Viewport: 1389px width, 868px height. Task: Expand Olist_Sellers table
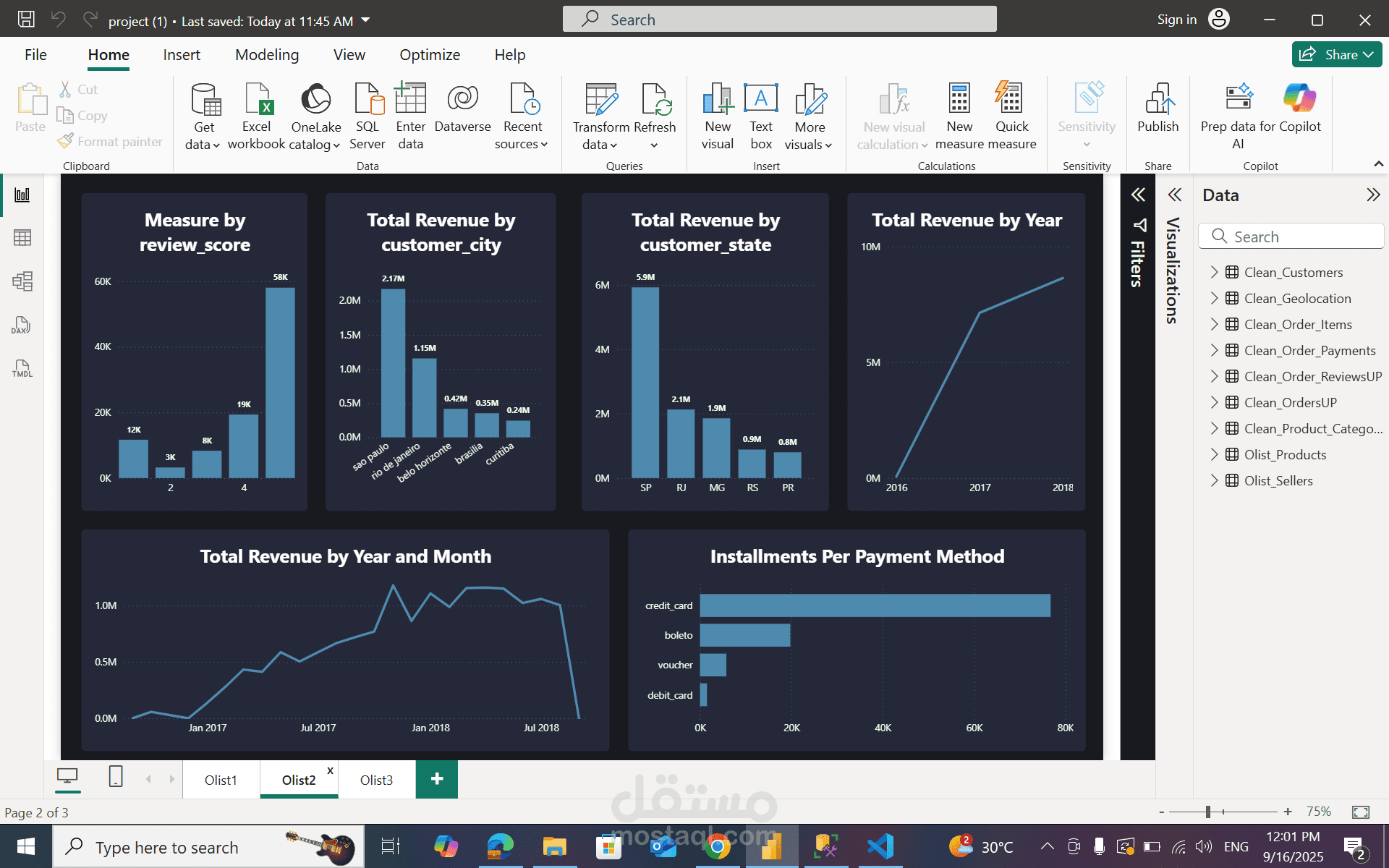1214,480
